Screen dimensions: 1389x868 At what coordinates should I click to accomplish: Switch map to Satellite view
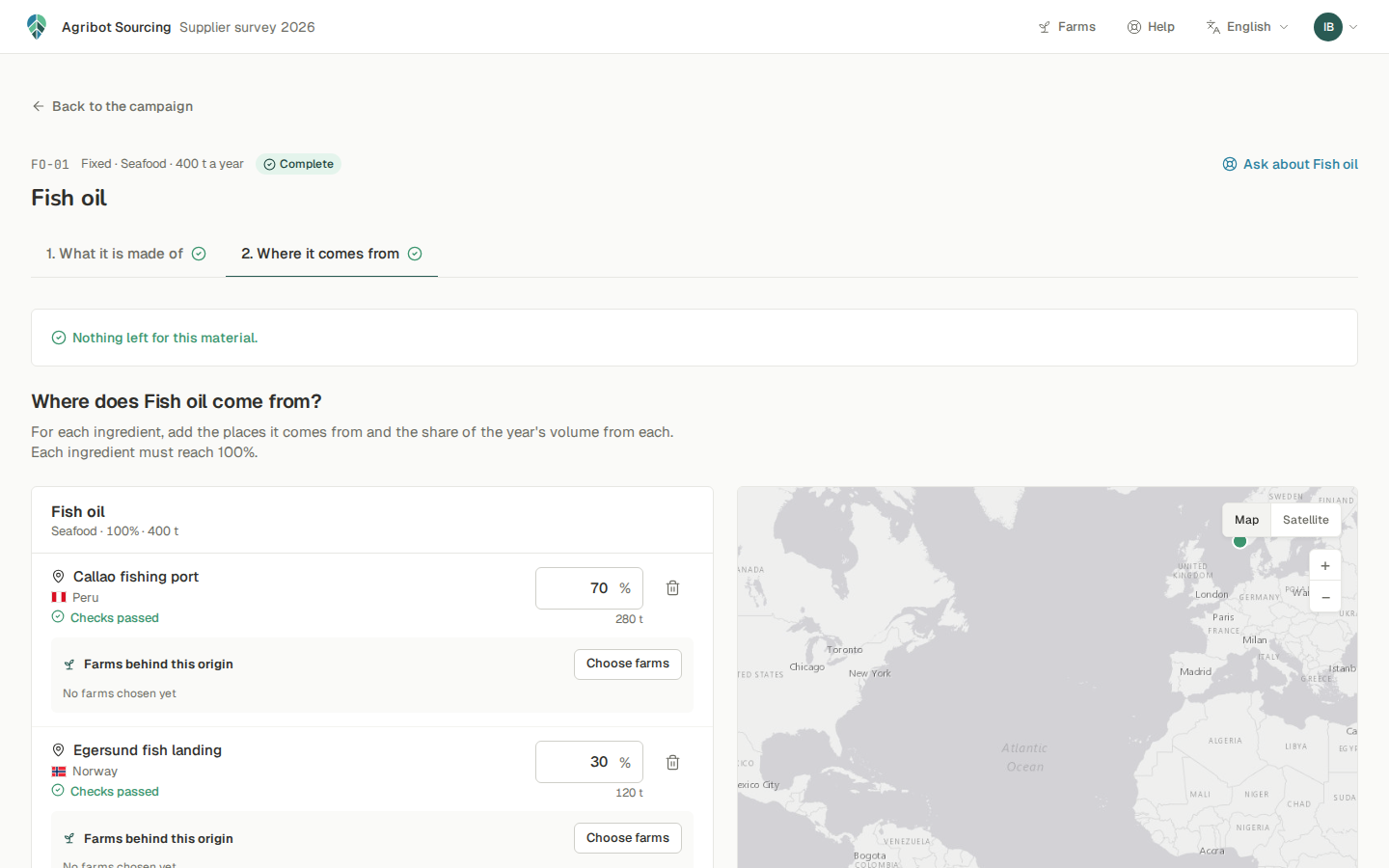pos(1306,520)
